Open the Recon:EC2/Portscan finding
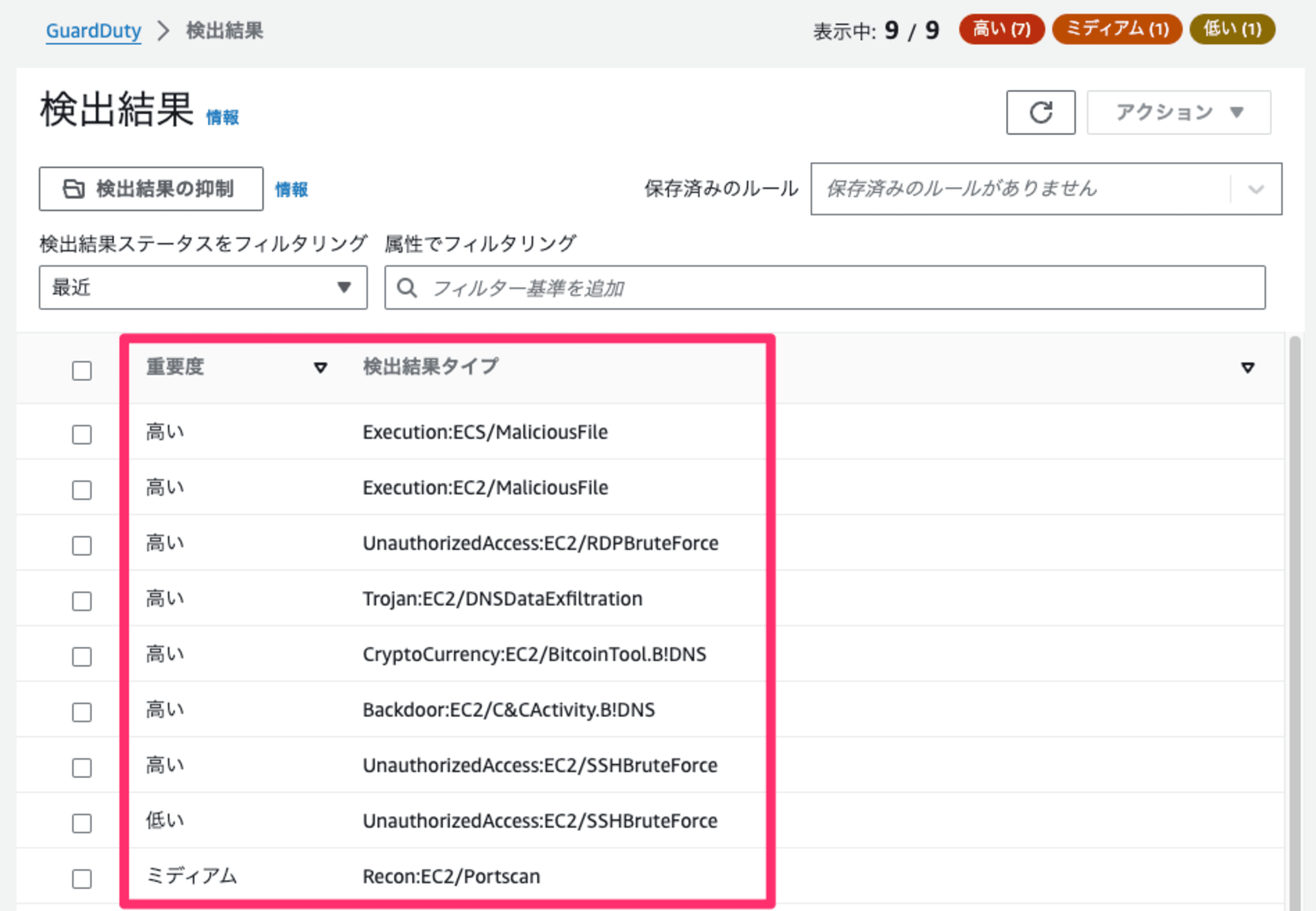The image size is (1316, 911). click(x=451, y=877)
